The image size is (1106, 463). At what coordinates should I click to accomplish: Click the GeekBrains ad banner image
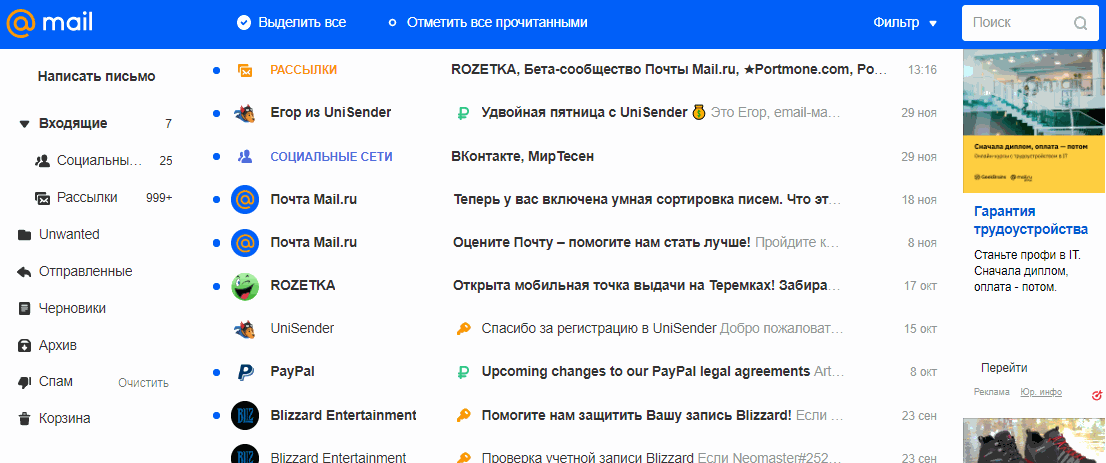(x=1035, y=121)
